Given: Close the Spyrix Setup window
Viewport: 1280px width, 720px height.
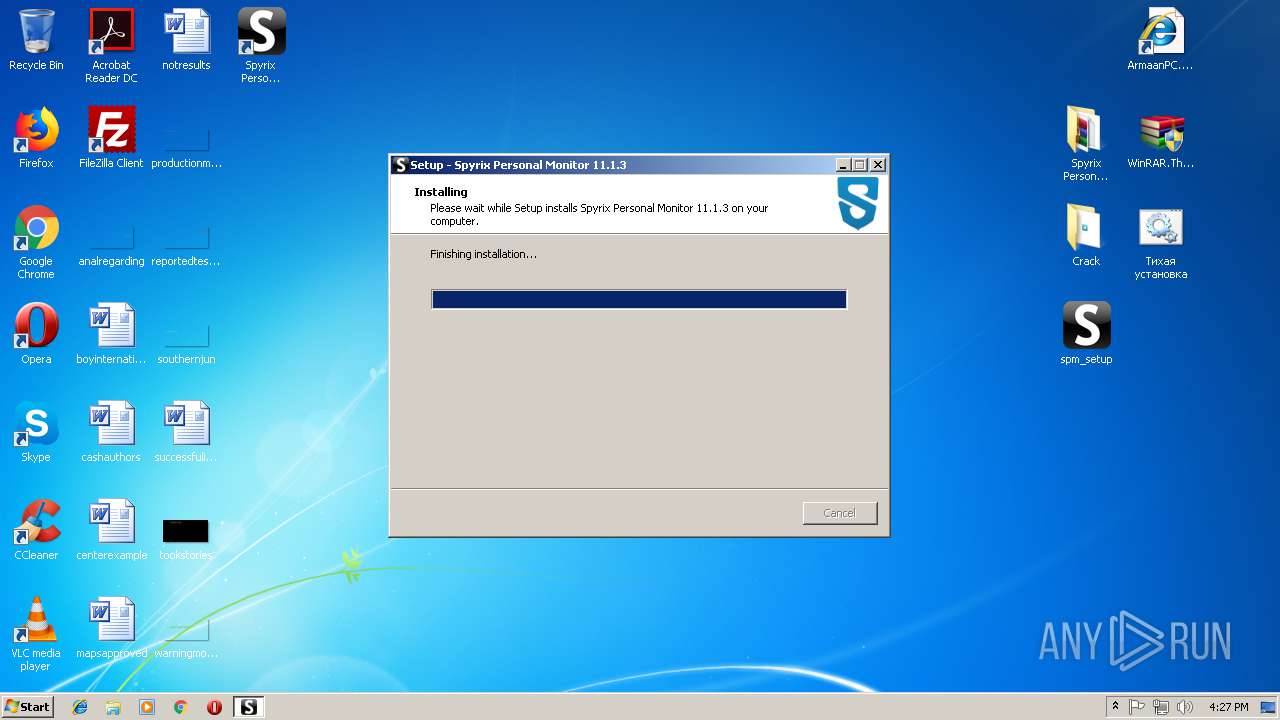Looking at the screenshot, I should click(x=878, y=165).
